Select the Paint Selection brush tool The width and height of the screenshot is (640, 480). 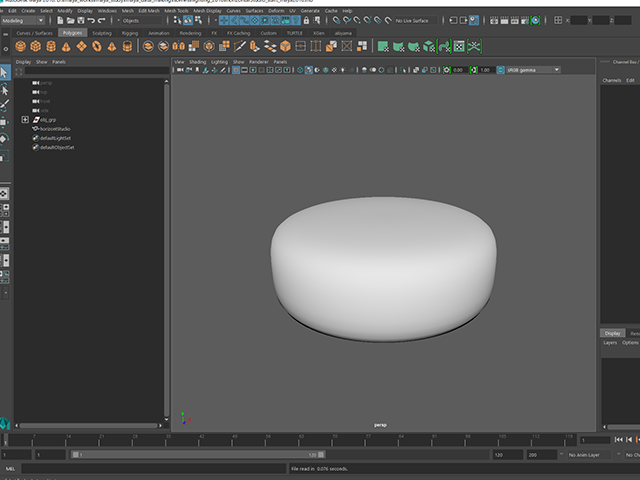[4, 105]
